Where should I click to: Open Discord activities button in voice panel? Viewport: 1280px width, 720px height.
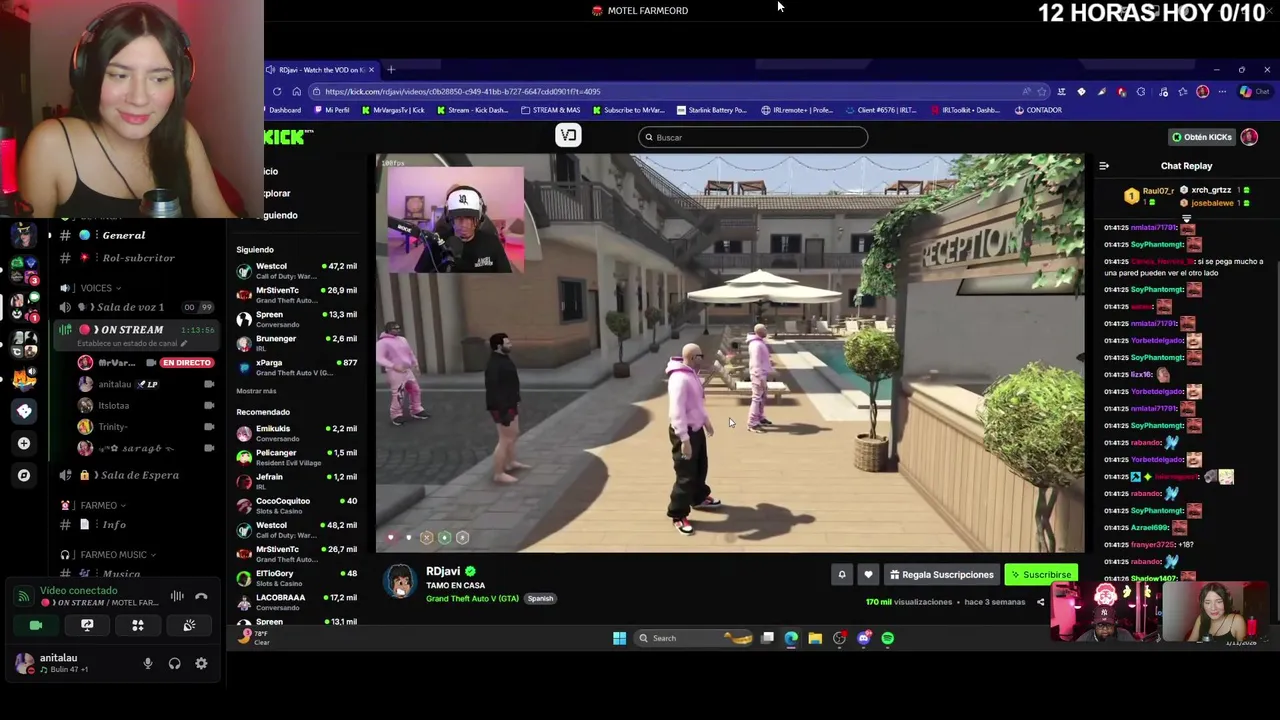(138, 625)
